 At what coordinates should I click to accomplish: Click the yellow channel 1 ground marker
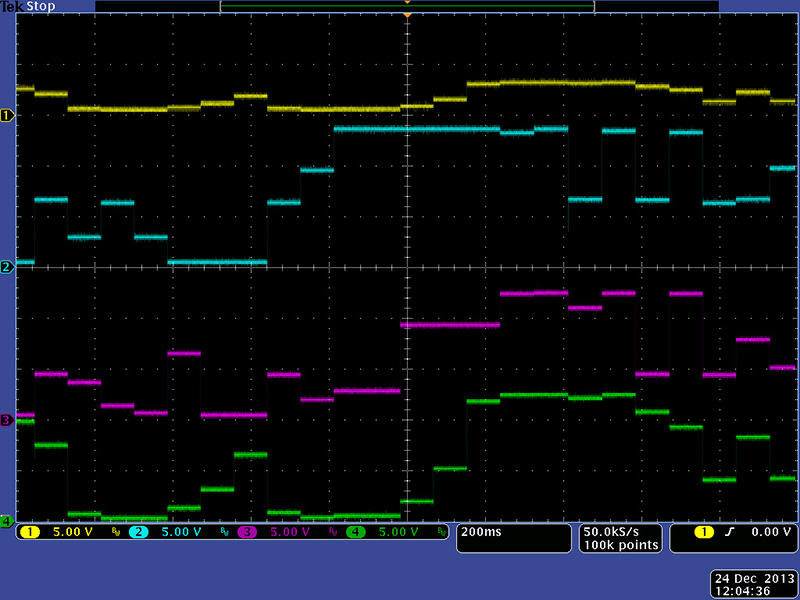pyautogui.click(x=6, y=115)
